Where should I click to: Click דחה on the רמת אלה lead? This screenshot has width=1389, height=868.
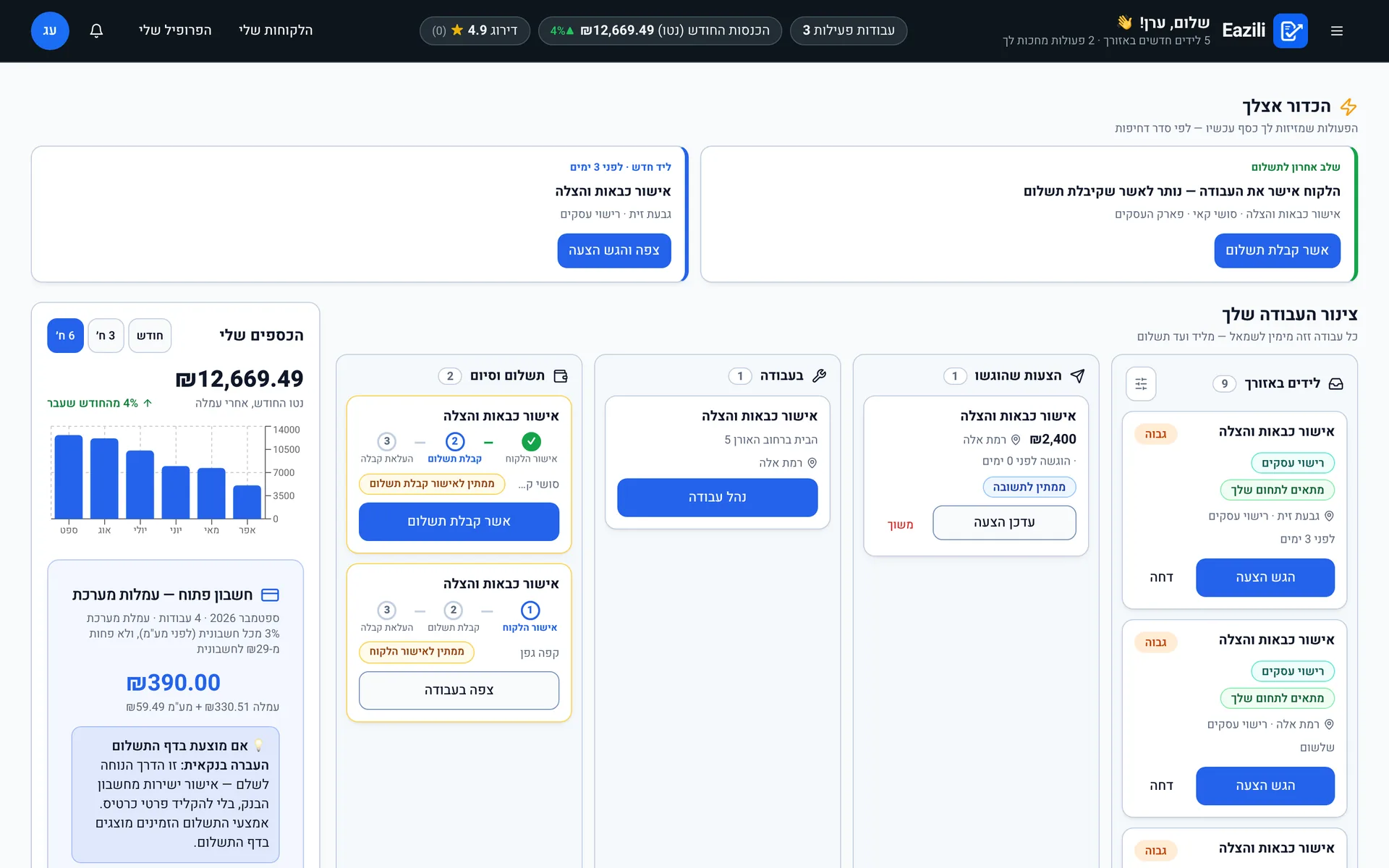click(1161, 786)
